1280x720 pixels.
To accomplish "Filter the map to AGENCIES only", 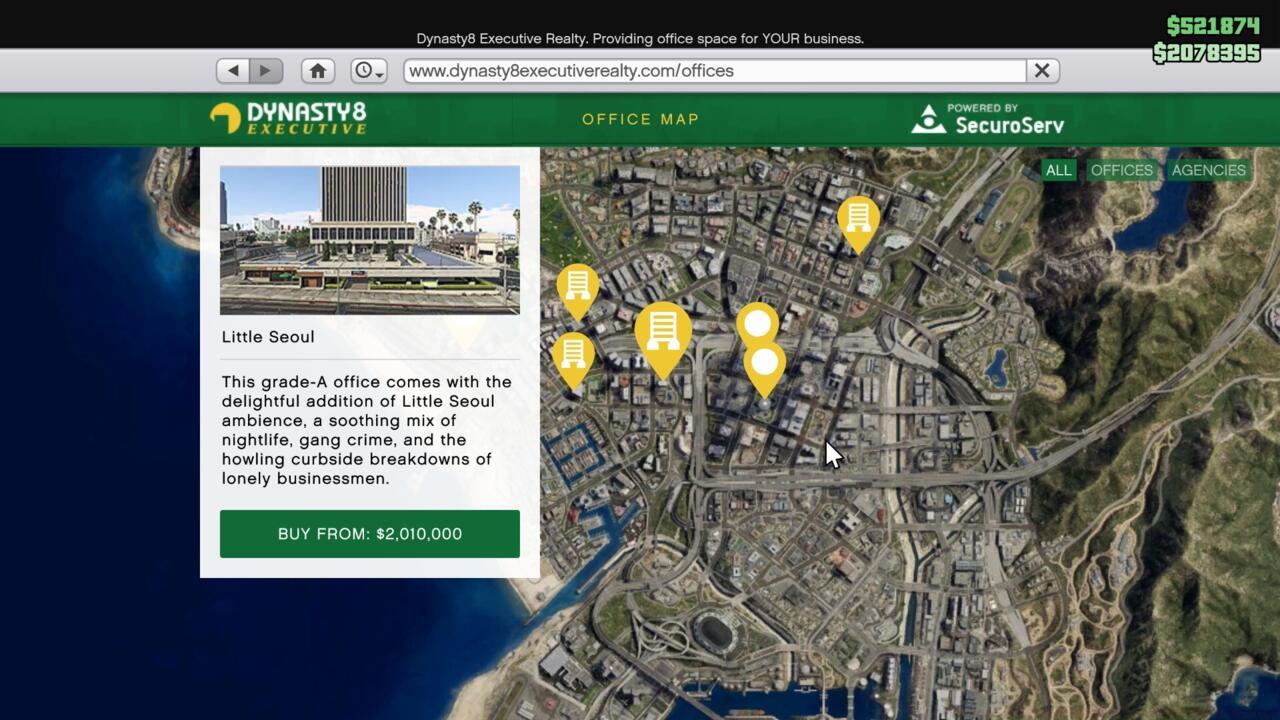I will coord(1208,170).
